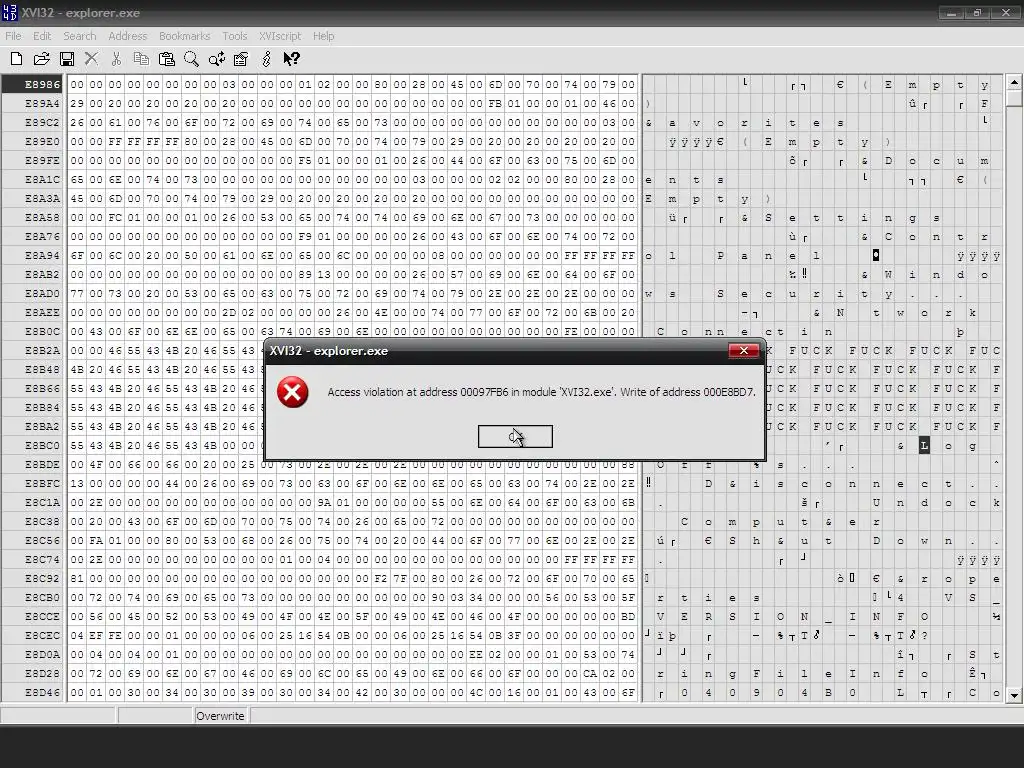This screenshot has width=1024, height=768.
Task: Select address row E8B2A
Action: [34, 350]
